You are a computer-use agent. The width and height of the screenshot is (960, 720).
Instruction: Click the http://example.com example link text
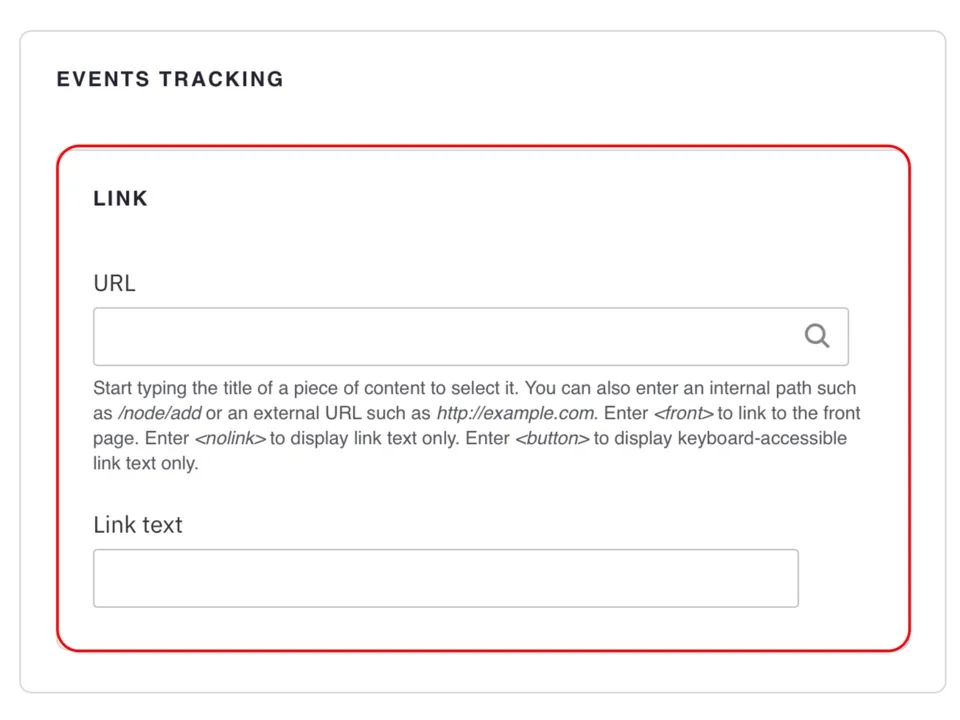coord(514,412)
